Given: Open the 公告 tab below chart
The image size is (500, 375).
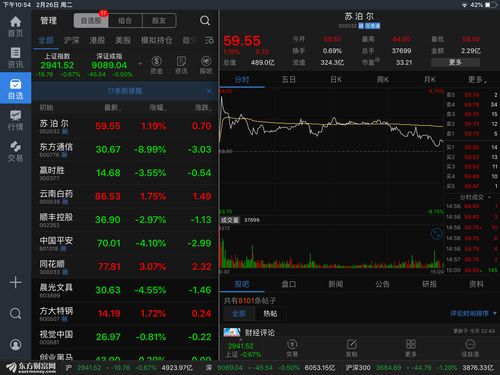Looking at the screenshot, I should pos(382,284).
